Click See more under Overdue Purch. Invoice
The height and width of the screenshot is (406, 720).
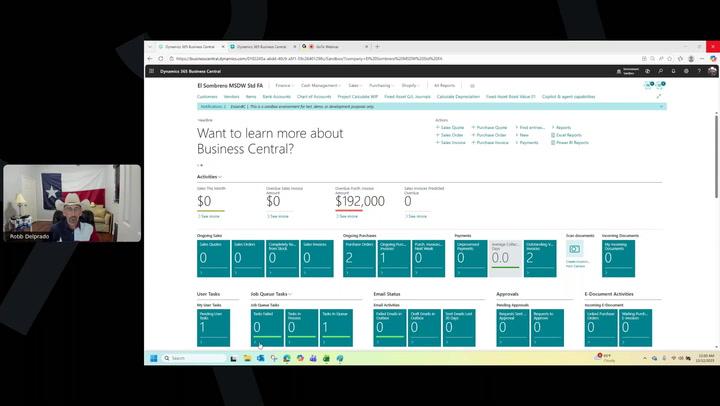(348, 216)
